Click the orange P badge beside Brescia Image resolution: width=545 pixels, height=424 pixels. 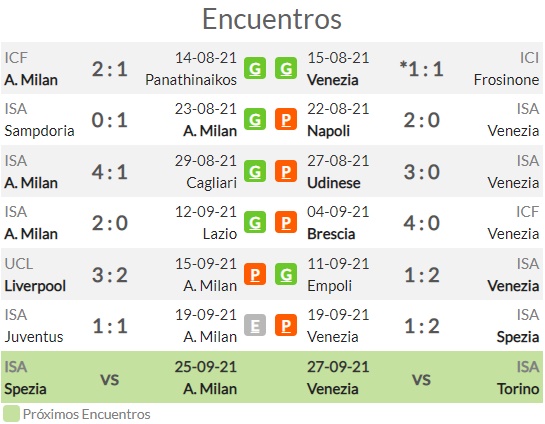286,222
